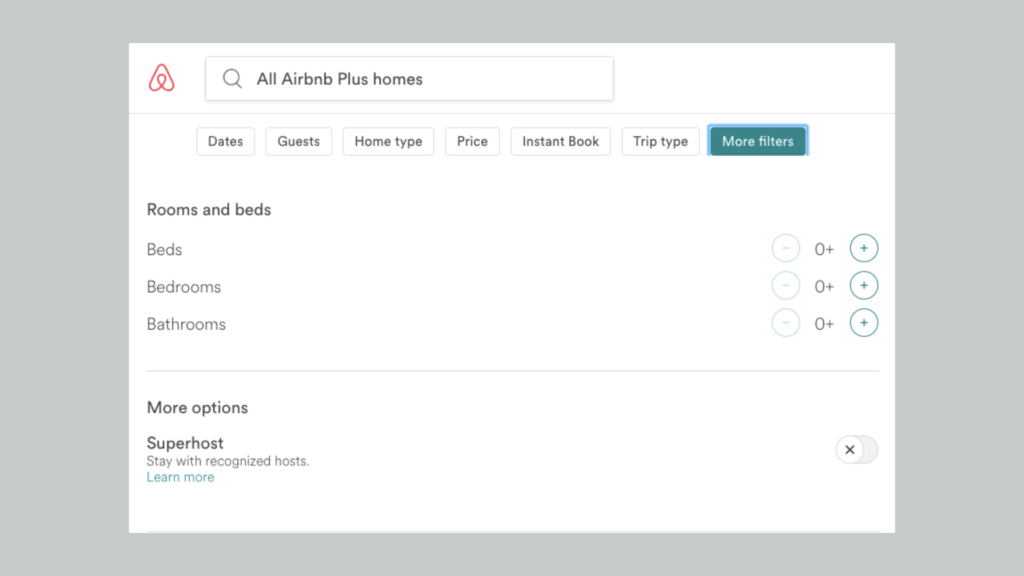This screenshot has height=576, width=1024.
Task: Decrease Bedrooms count with minus icon
Action: (786, 285)
